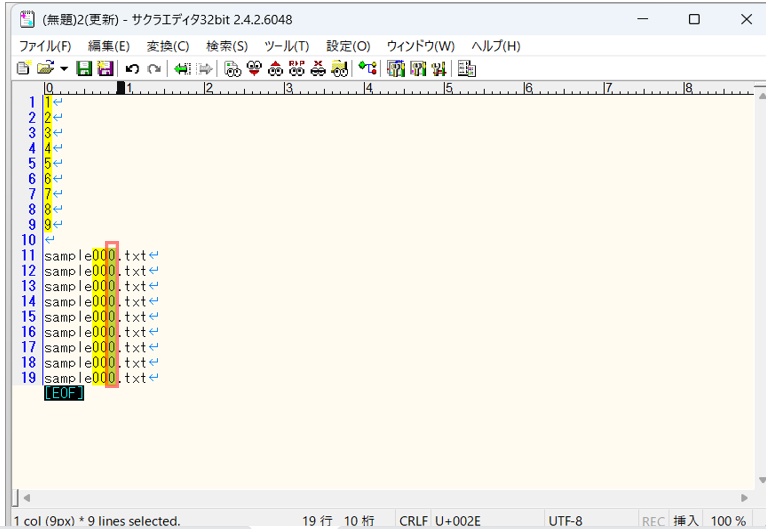This screenshot has width=766, height=529.
Task: Toggle the 挿入 insert mode indicator
Action: point(686,520)
